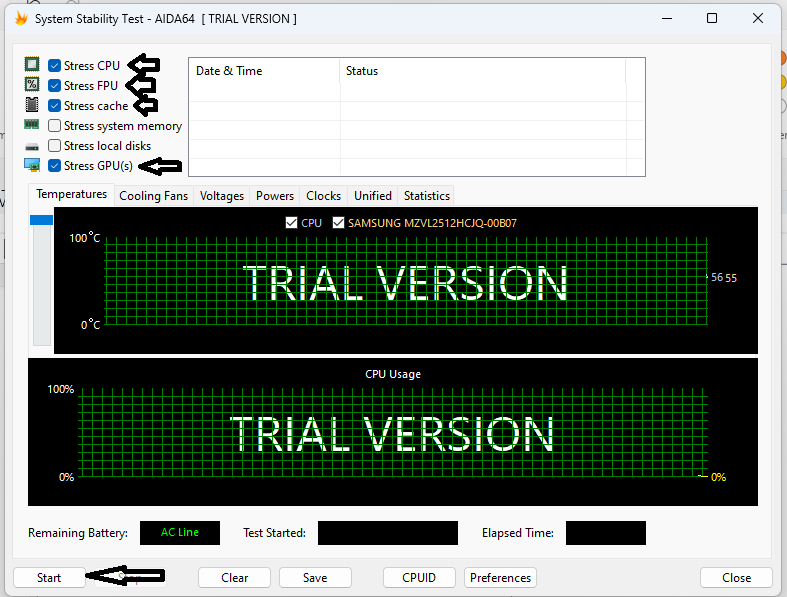The height and width of the screenshot is (597, 787).
Task: Click the 100°C axis label
Action: (x=85, y=237)
